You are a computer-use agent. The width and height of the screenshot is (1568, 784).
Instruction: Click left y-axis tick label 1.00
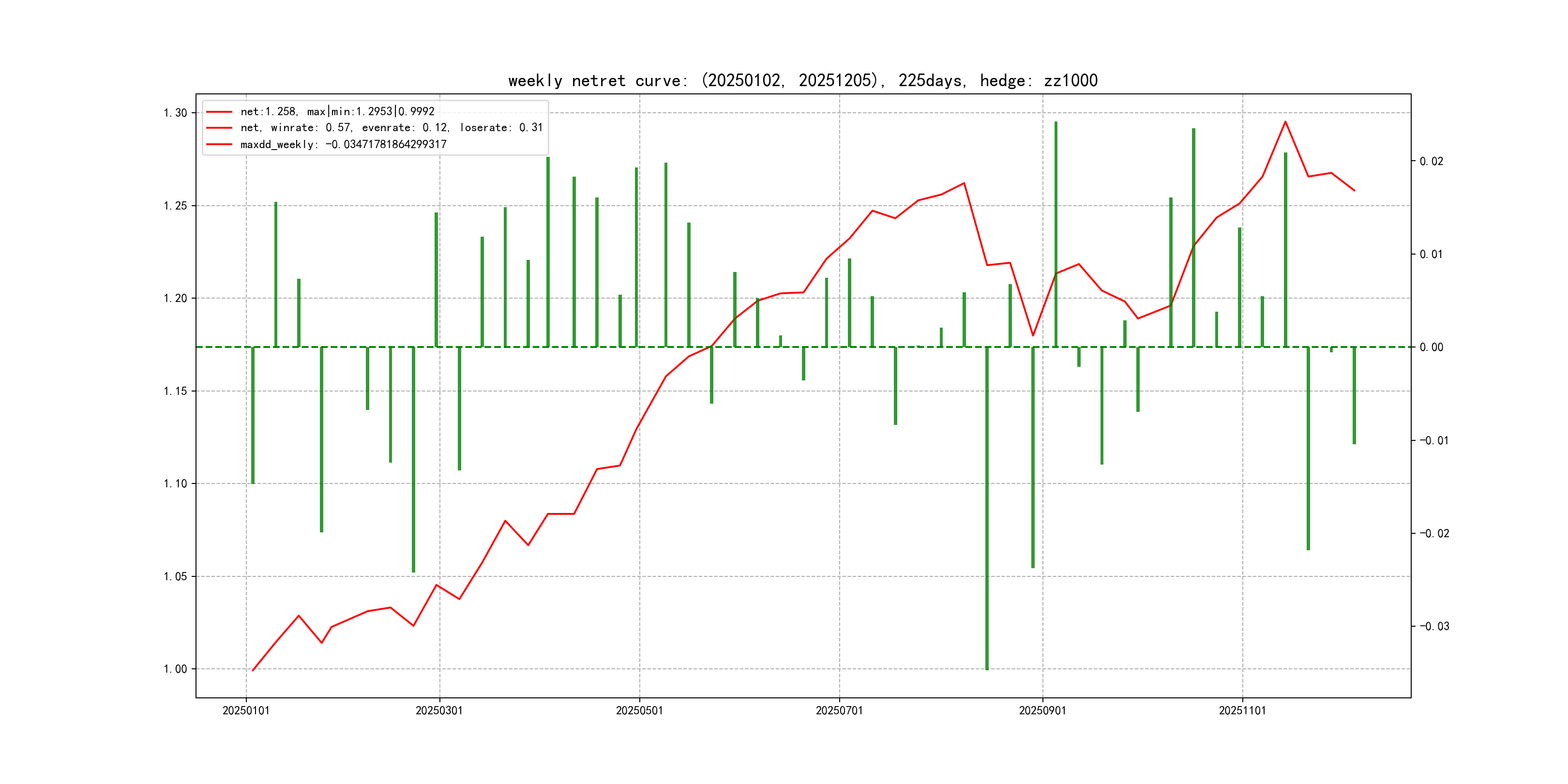pyautogui.click(x=175, y=669)
